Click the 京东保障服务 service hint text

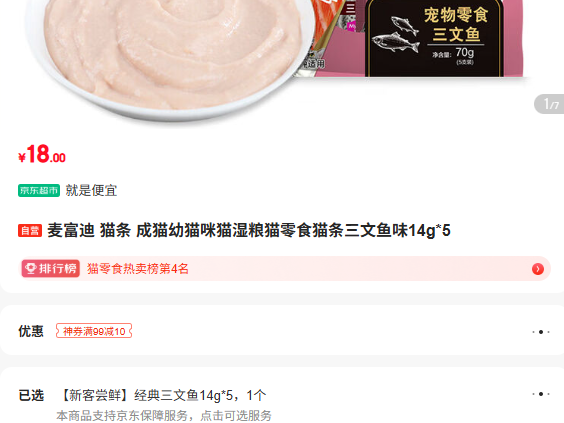click(x=164, y=416)
